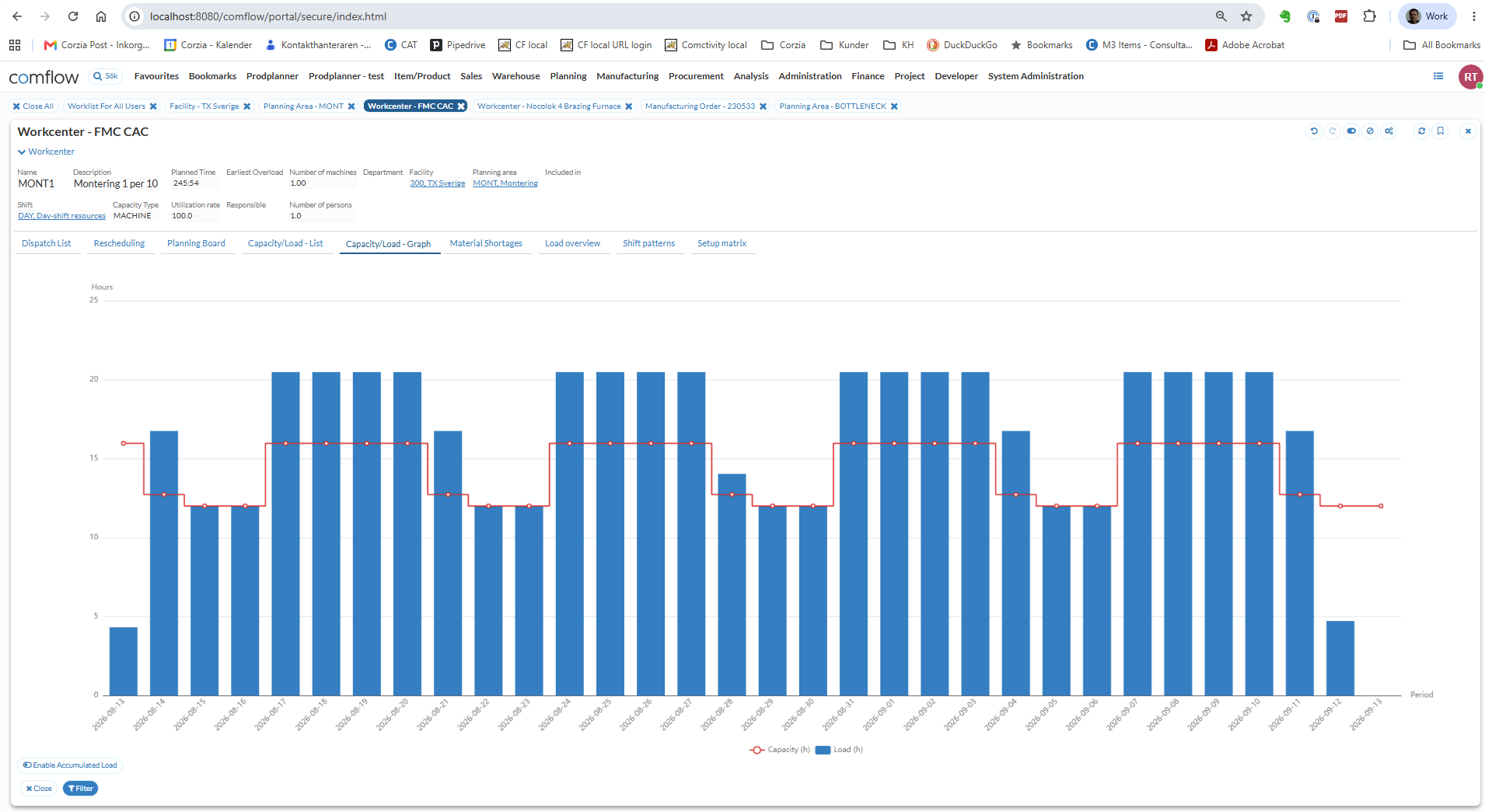Click the prohibited circle icon in workcenter toolbar
The height and width of the screenshot is (812, 1485).
[1370, 131]
